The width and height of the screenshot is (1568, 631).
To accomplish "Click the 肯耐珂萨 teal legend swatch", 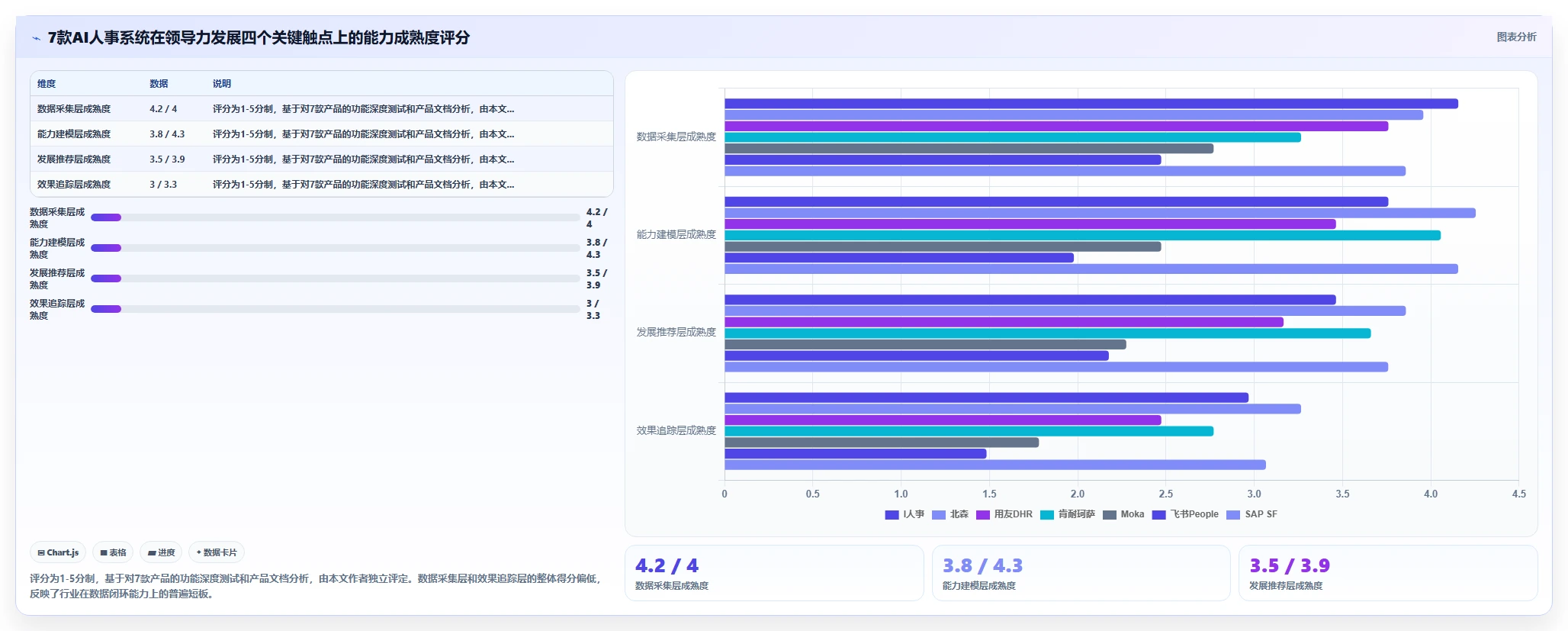I will click(x=1047, y=515).
